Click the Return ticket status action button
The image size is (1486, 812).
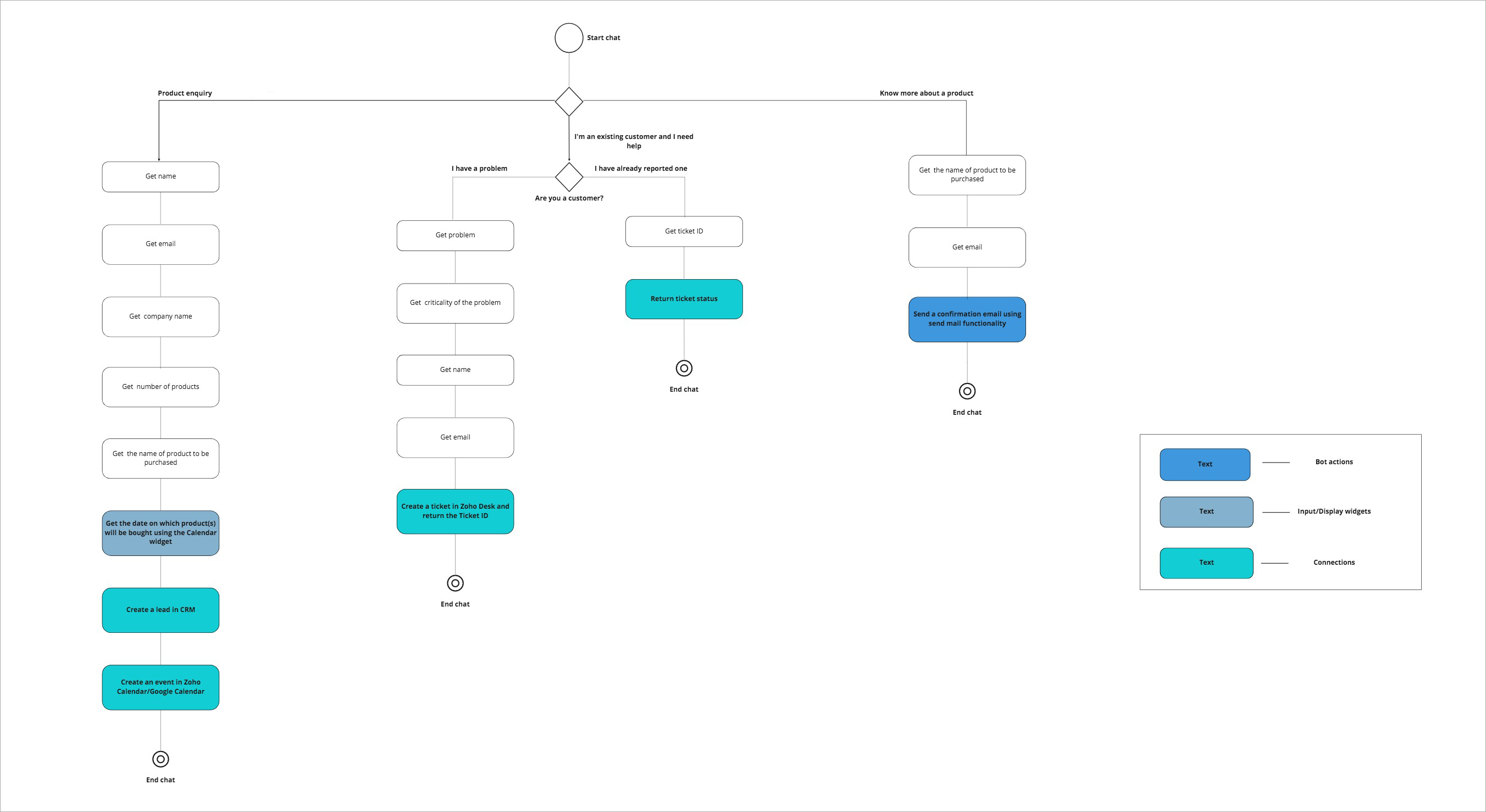[x=685, y=298]
